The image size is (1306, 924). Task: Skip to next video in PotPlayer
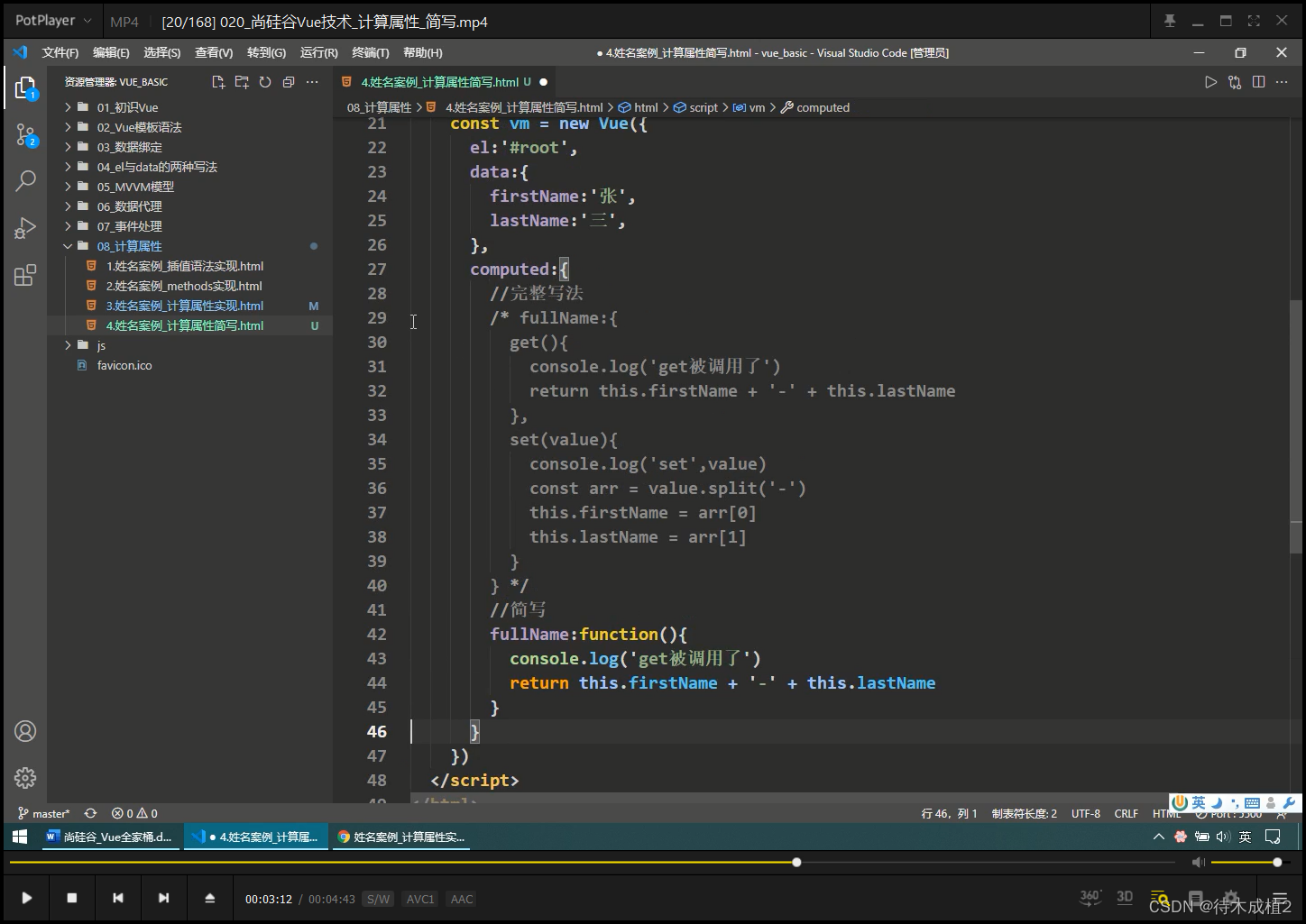click(163, 898)
